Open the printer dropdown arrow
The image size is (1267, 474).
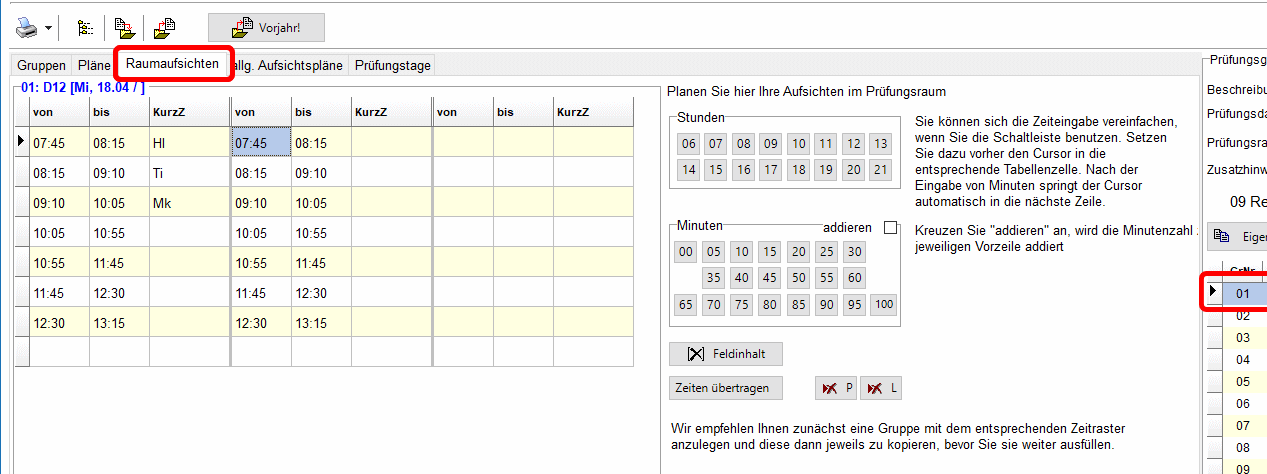[x=48, y=27]
